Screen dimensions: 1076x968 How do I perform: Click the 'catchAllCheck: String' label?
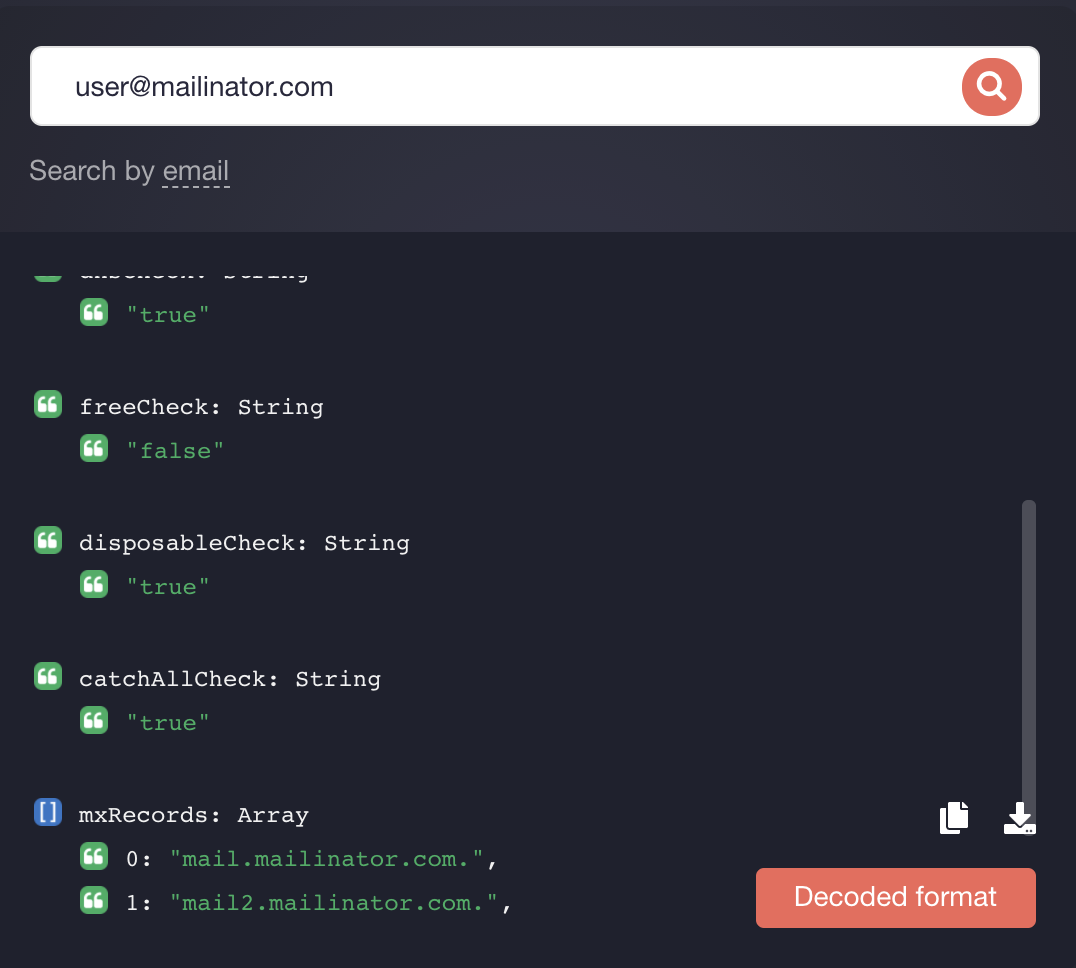pyautogui.click(x=230, y=678)
